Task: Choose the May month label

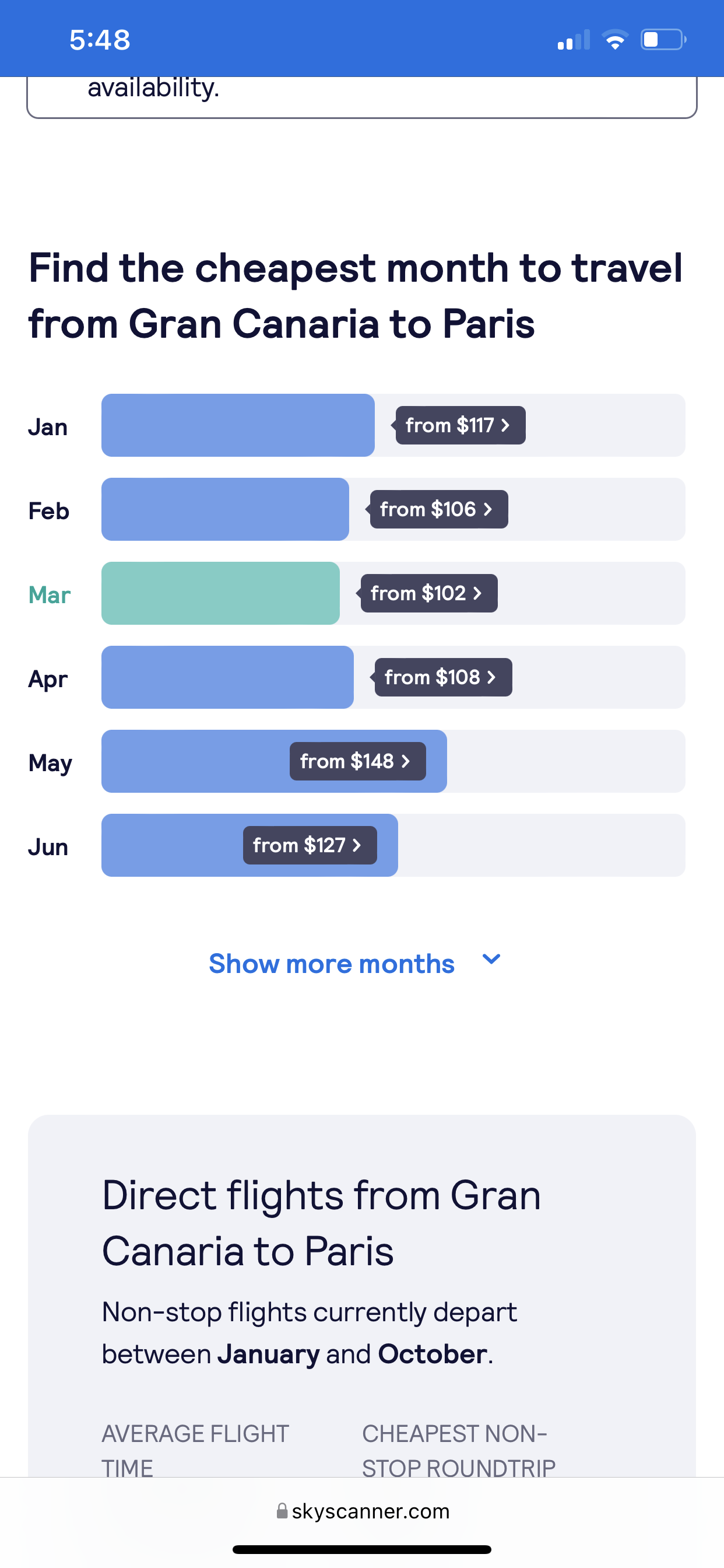Action: tap(50, 764)
